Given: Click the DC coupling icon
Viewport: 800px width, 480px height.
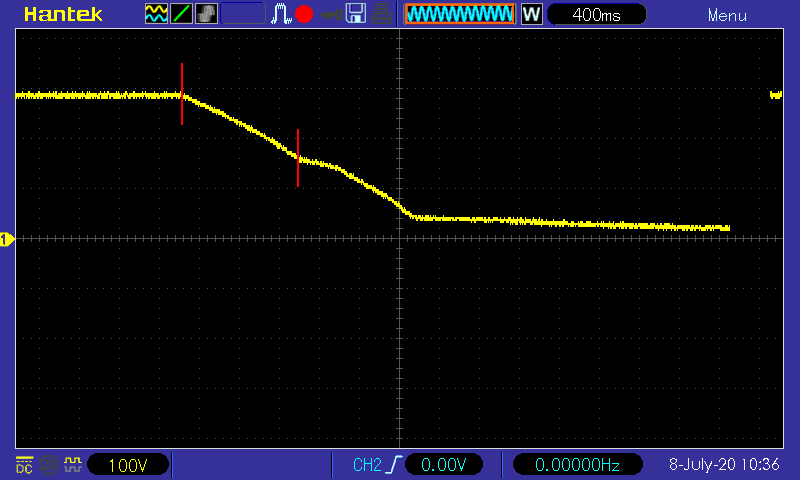Looking at the screenshot, I should (24, 465).
